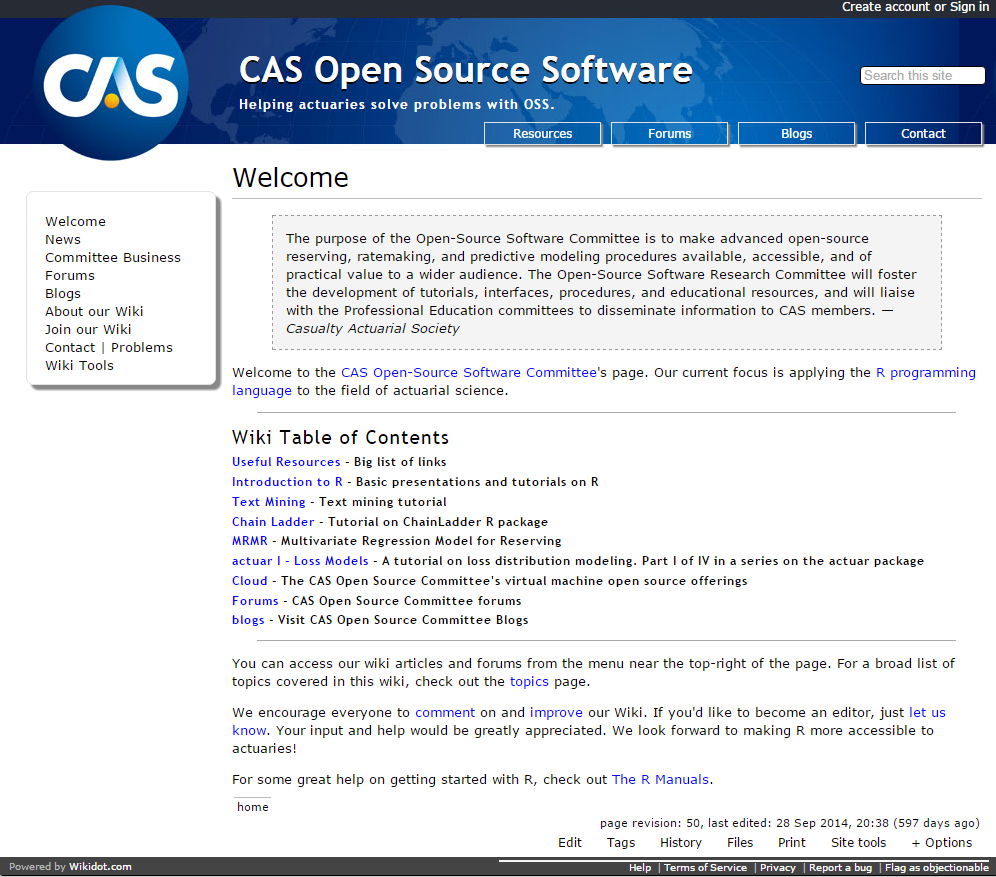Image resolution: width=996 pixels, height=877 pixels.
Task: Open page Files
Action: 740,843
